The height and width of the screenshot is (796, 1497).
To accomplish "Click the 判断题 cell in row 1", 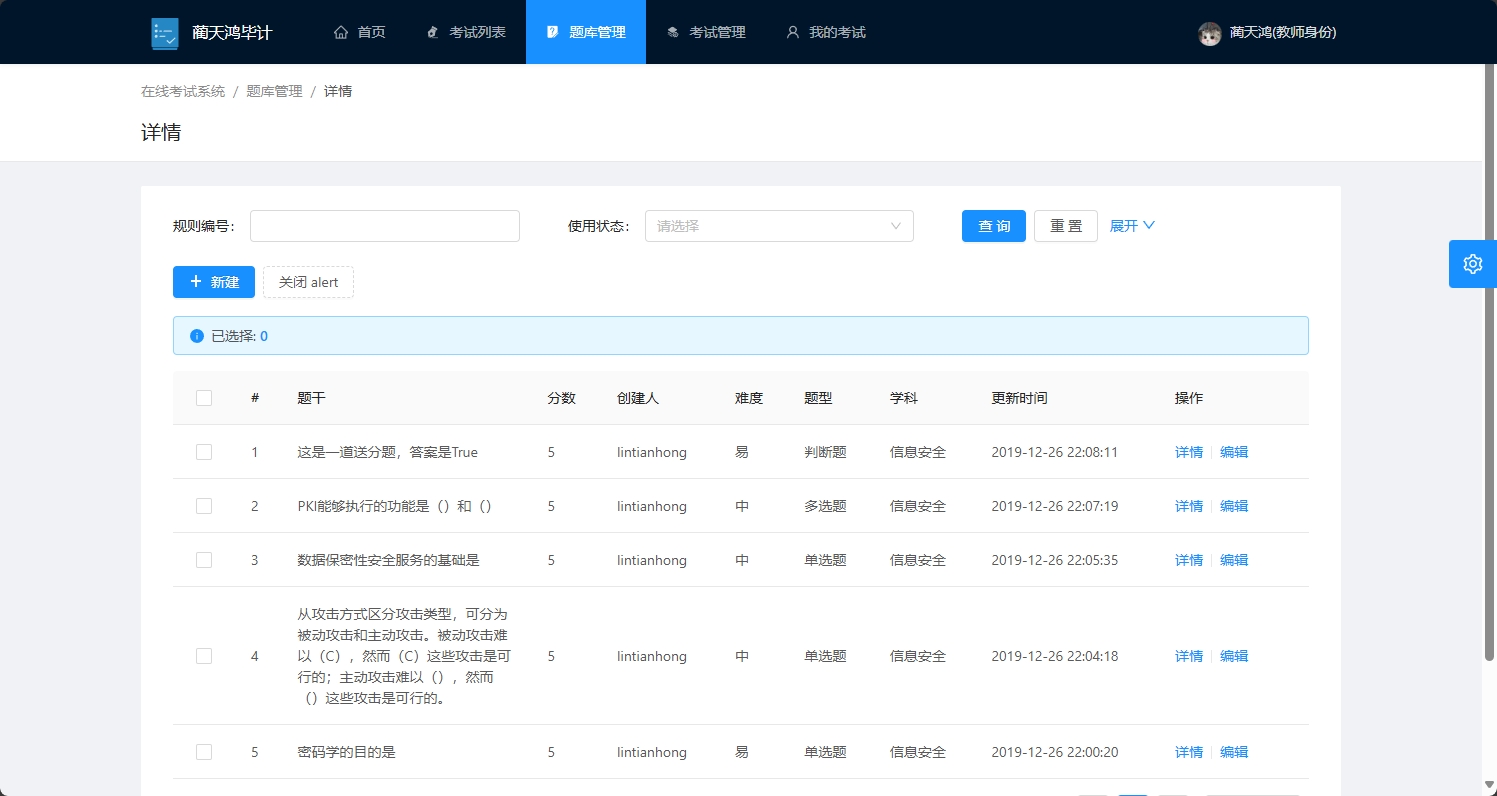I will [825, 452].
